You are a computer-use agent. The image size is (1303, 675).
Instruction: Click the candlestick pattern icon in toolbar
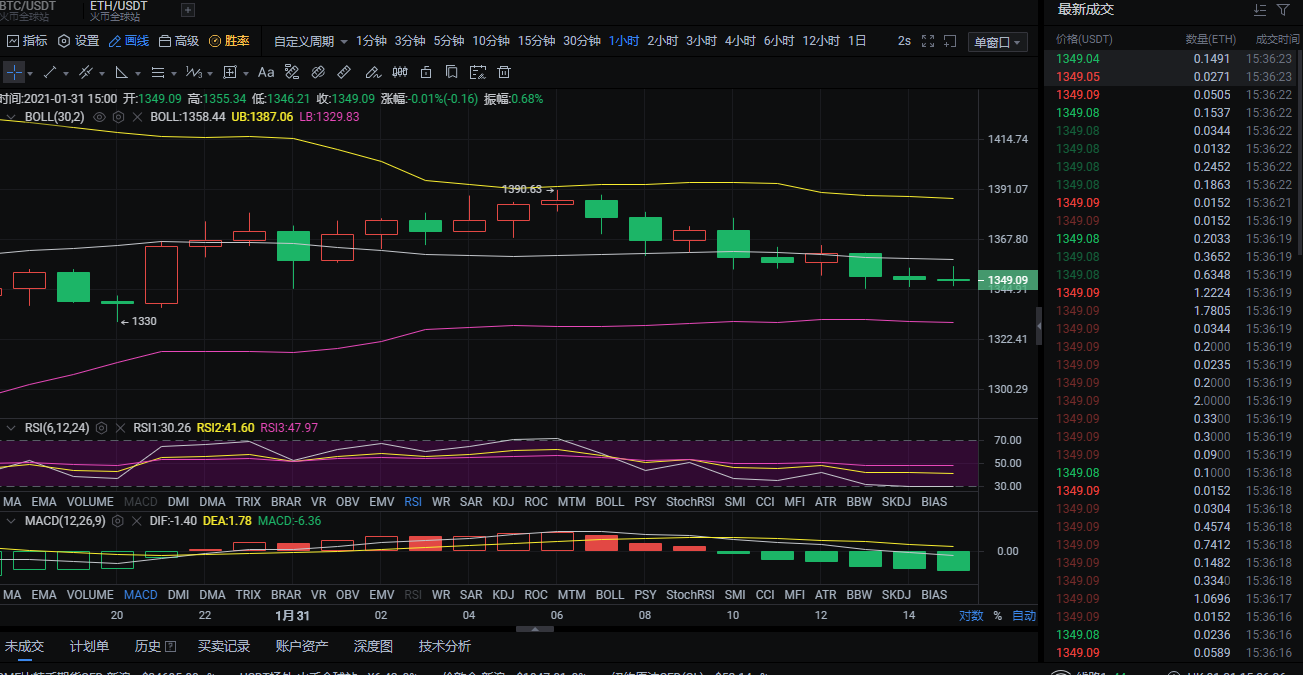coord(400,72)
